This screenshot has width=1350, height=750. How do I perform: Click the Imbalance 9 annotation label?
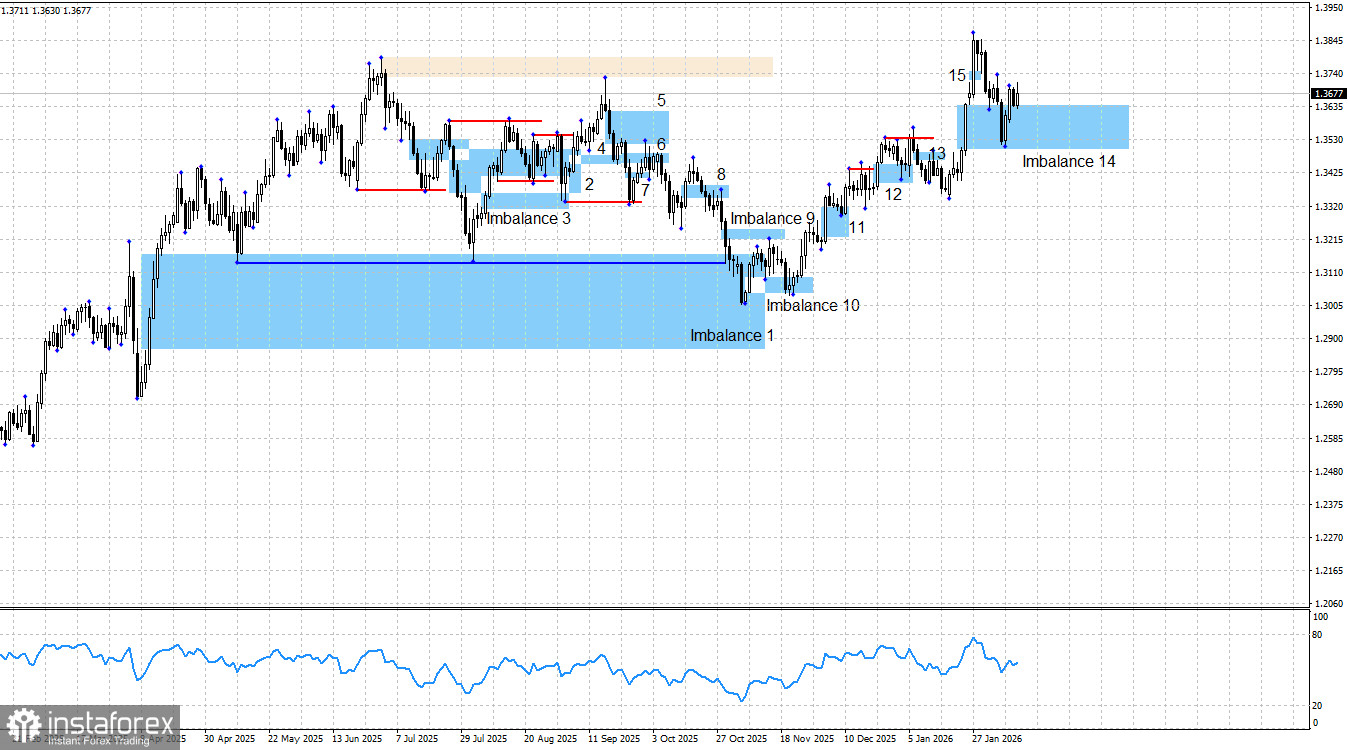pyautogui.click(x=772, y=219)
